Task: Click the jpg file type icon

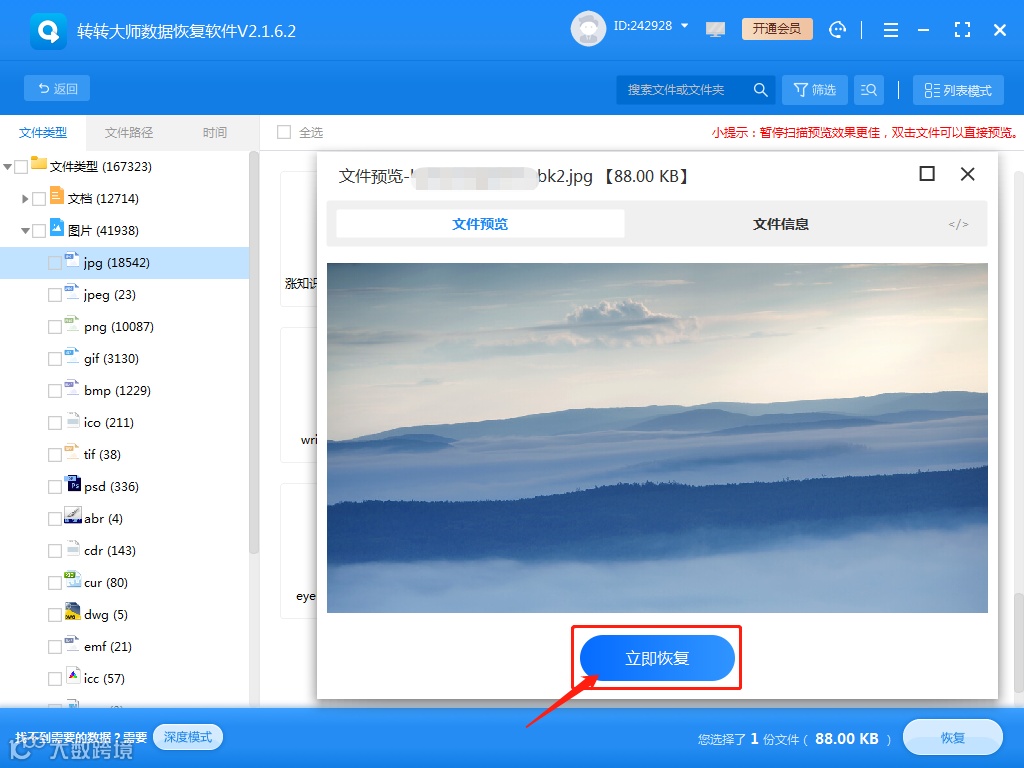Action: point(72,259)
